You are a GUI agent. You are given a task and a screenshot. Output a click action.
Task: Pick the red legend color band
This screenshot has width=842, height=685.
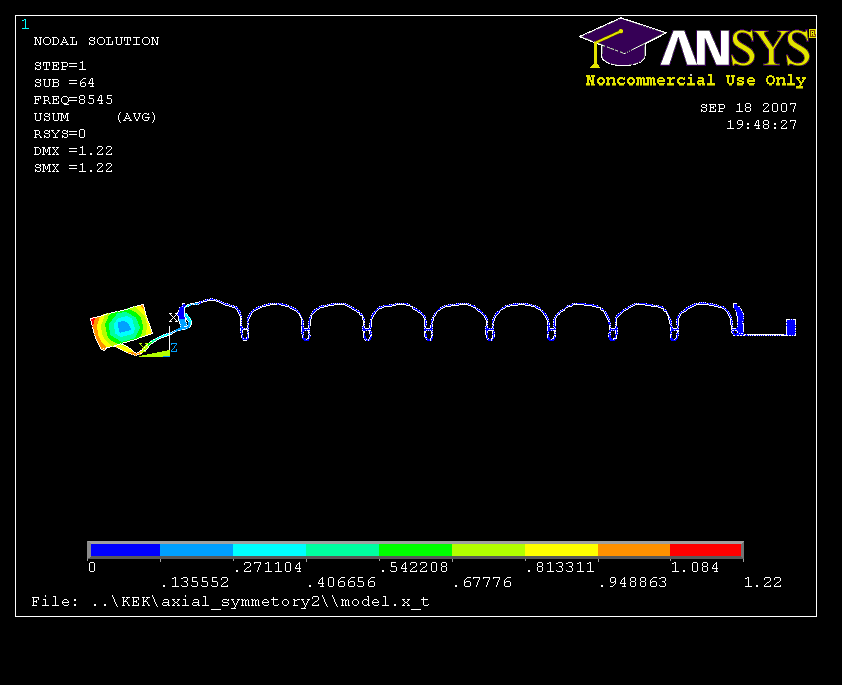coord(706,550)
